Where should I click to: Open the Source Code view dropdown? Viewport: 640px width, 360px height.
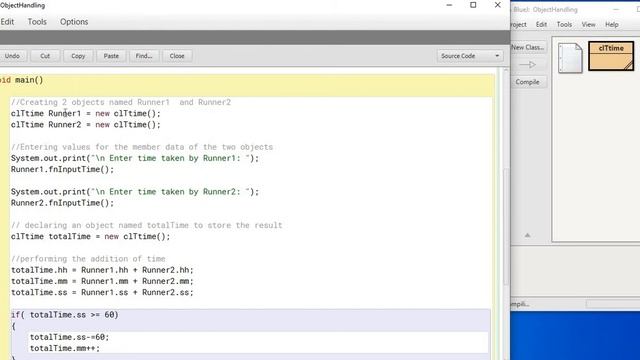pyautogui.click(x=470, y=56)
